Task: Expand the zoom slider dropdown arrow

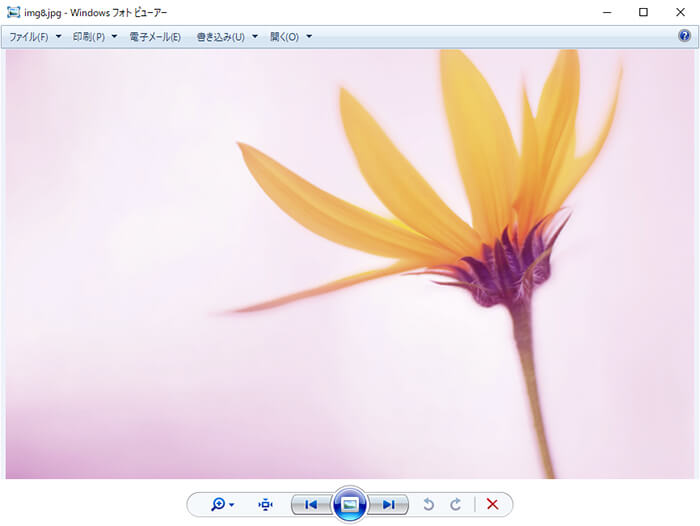Action: pyautogui.click(x=231, y=505)
